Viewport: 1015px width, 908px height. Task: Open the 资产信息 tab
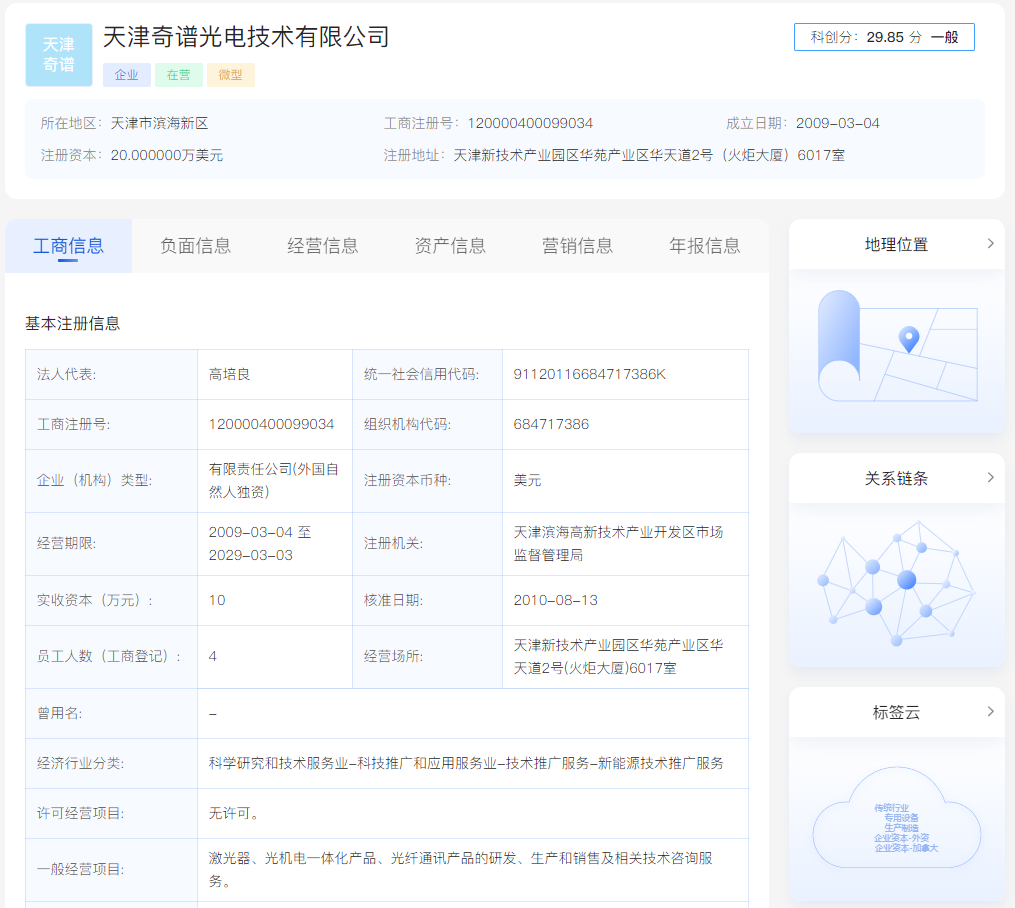[450, 246]
